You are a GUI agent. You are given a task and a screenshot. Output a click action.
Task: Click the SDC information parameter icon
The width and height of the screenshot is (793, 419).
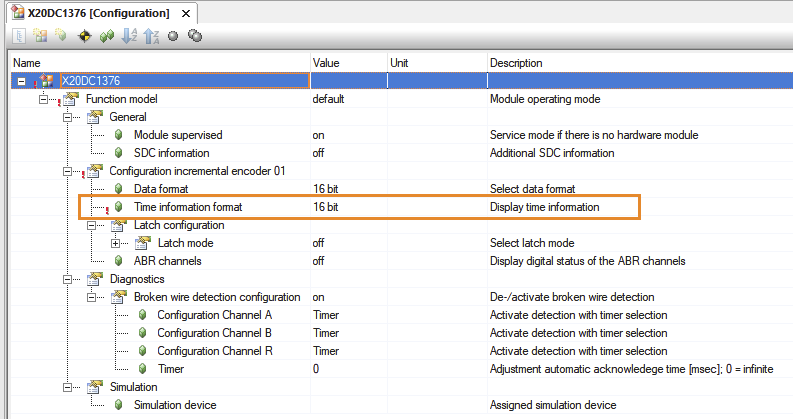(x=118, y=153)
